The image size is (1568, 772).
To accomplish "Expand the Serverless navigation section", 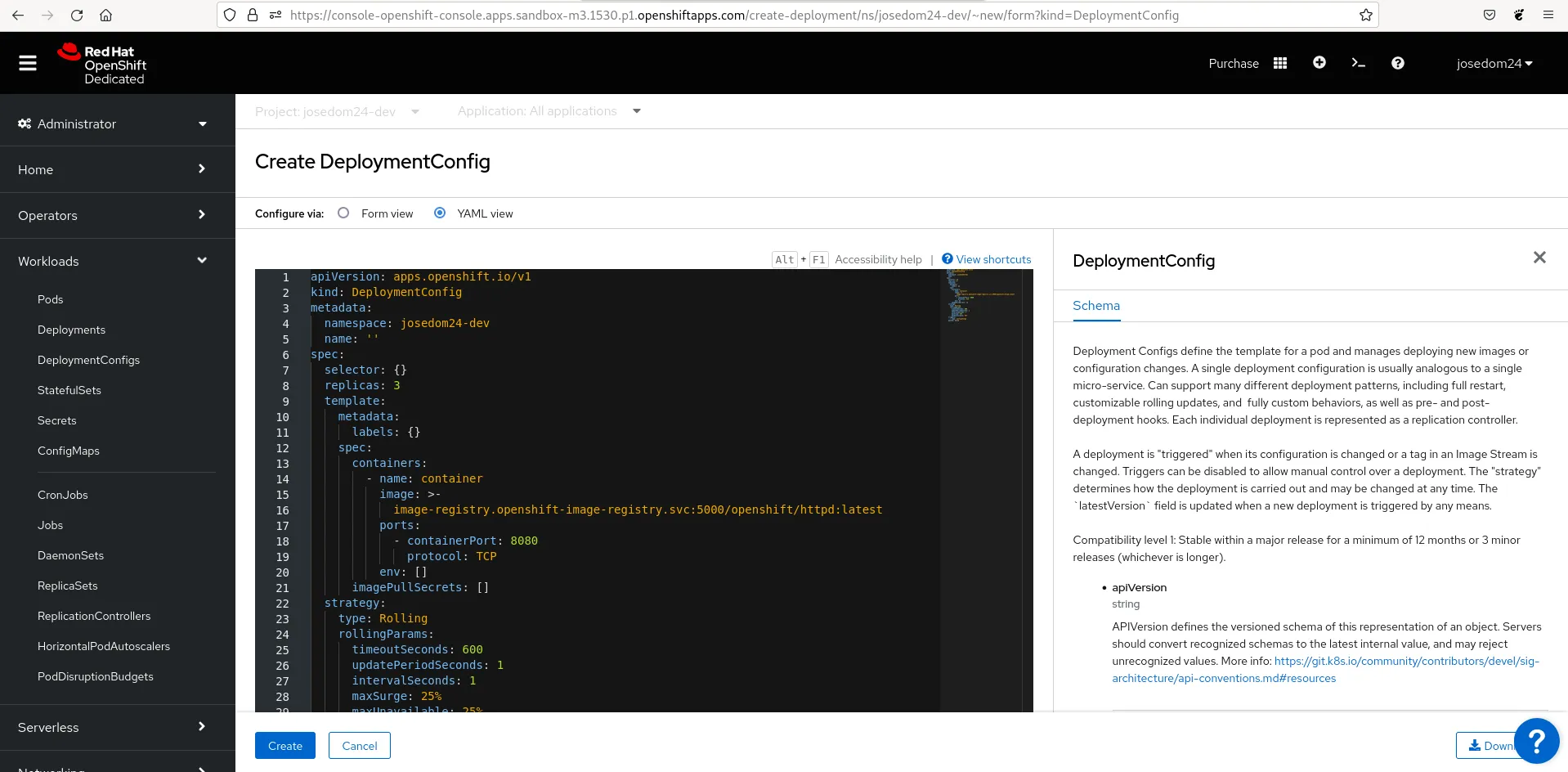I will point(113,727).
